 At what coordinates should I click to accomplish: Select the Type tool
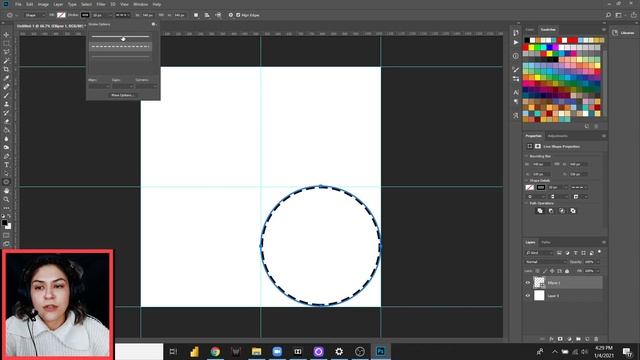click(x=6, y=165)
